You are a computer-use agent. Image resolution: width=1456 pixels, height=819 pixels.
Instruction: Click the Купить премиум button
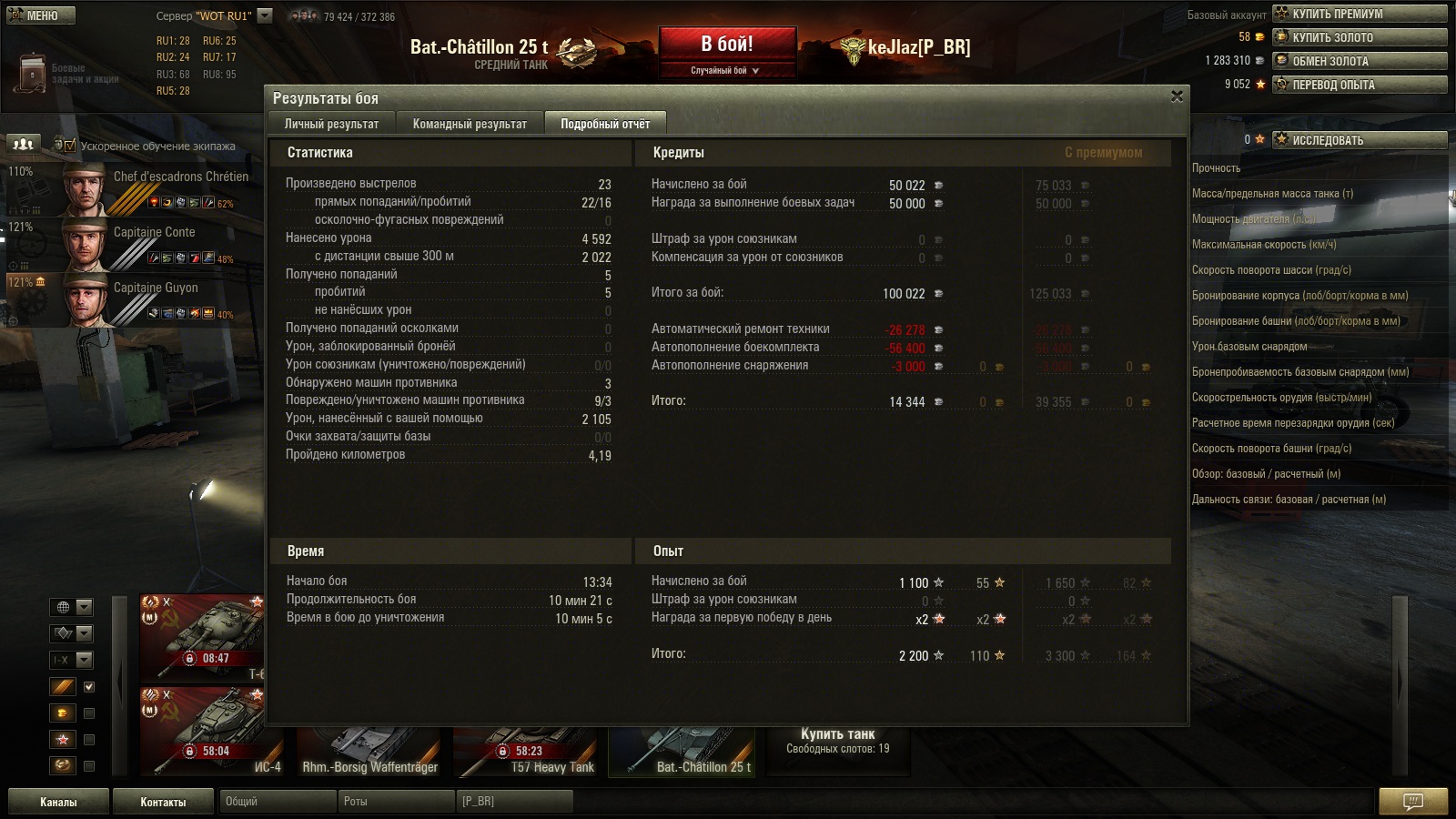(x=1360, y=14)
